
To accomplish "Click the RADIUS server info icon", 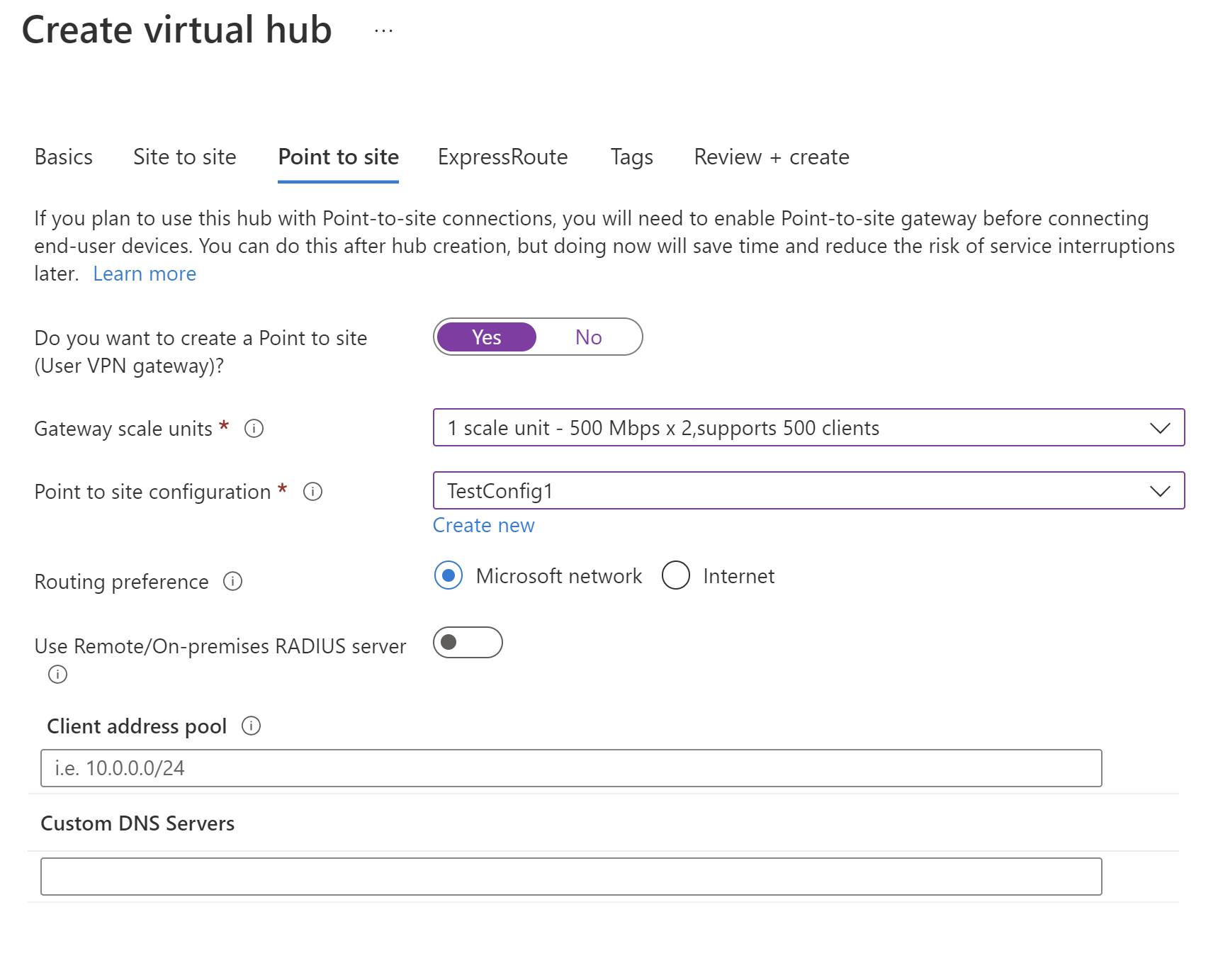I will 57,674.
